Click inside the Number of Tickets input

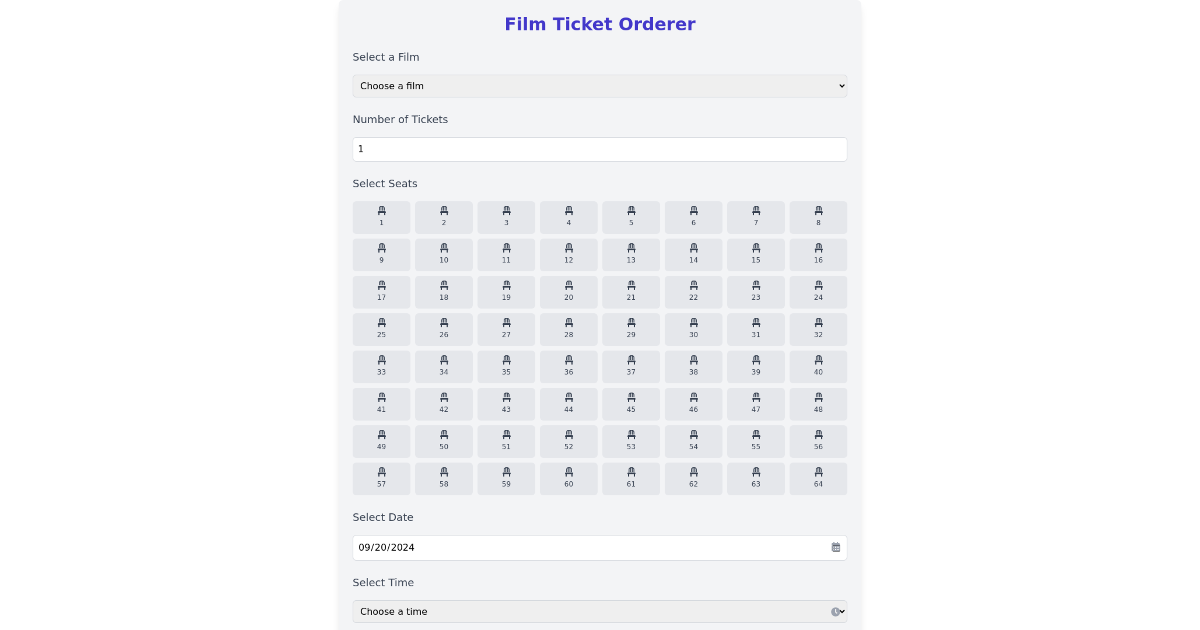pos(600,148)
